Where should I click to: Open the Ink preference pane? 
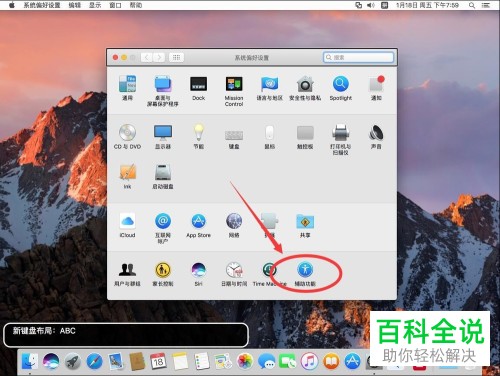pos(127,176)
